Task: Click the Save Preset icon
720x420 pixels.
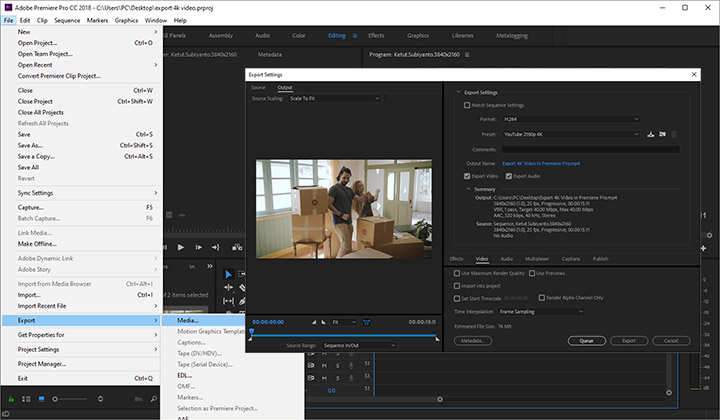Action: coord(650,133)
